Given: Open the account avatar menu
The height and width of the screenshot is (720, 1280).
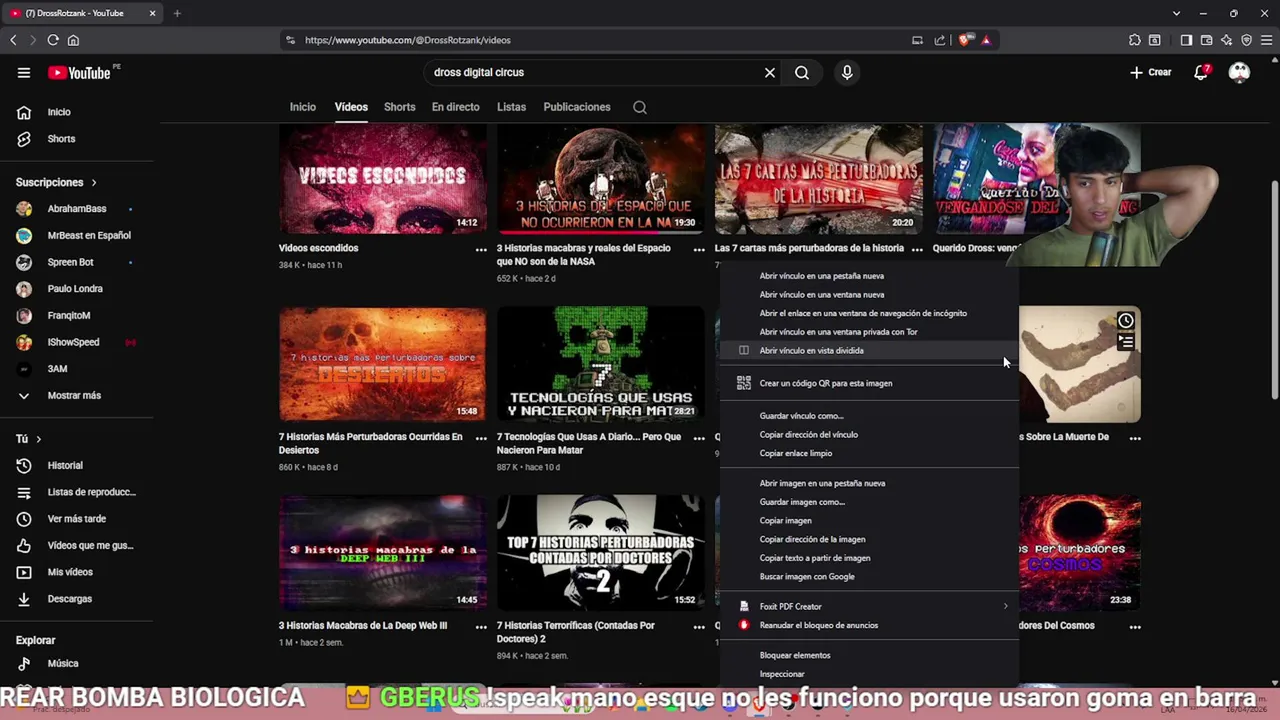Looking at the screenshot, I should click(1239, 72).
